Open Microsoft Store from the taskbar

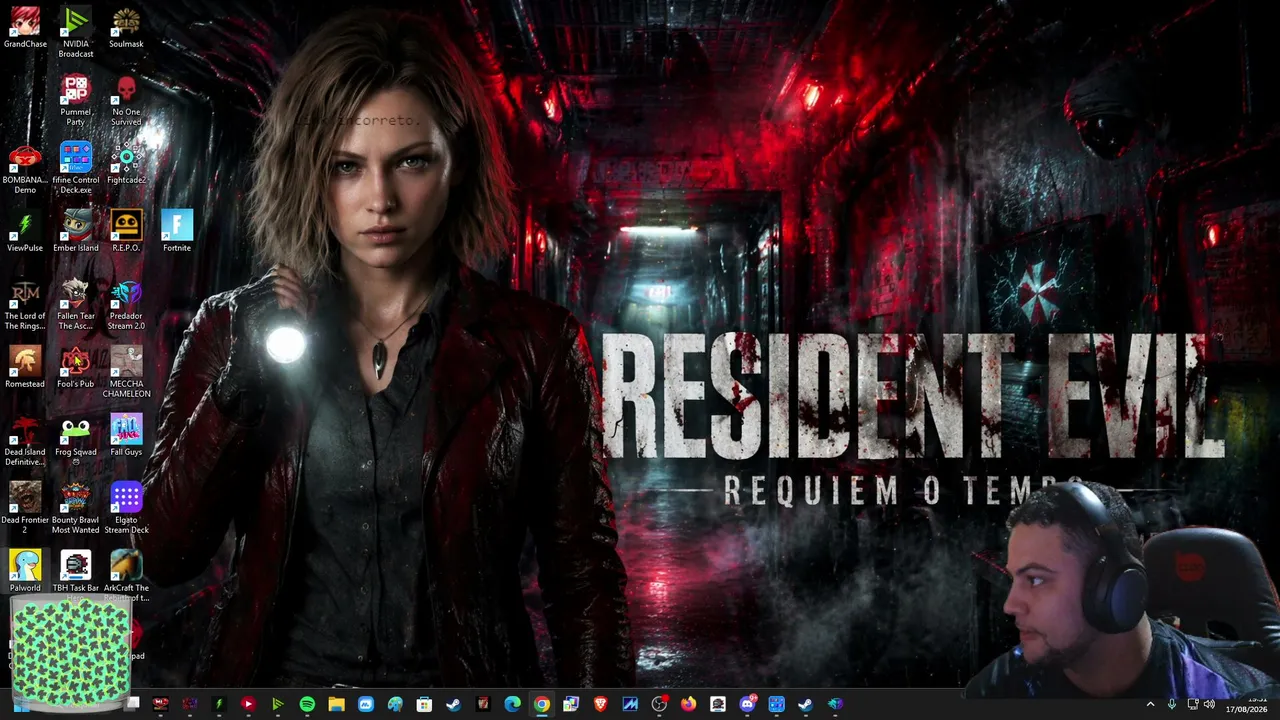(424, 704)
